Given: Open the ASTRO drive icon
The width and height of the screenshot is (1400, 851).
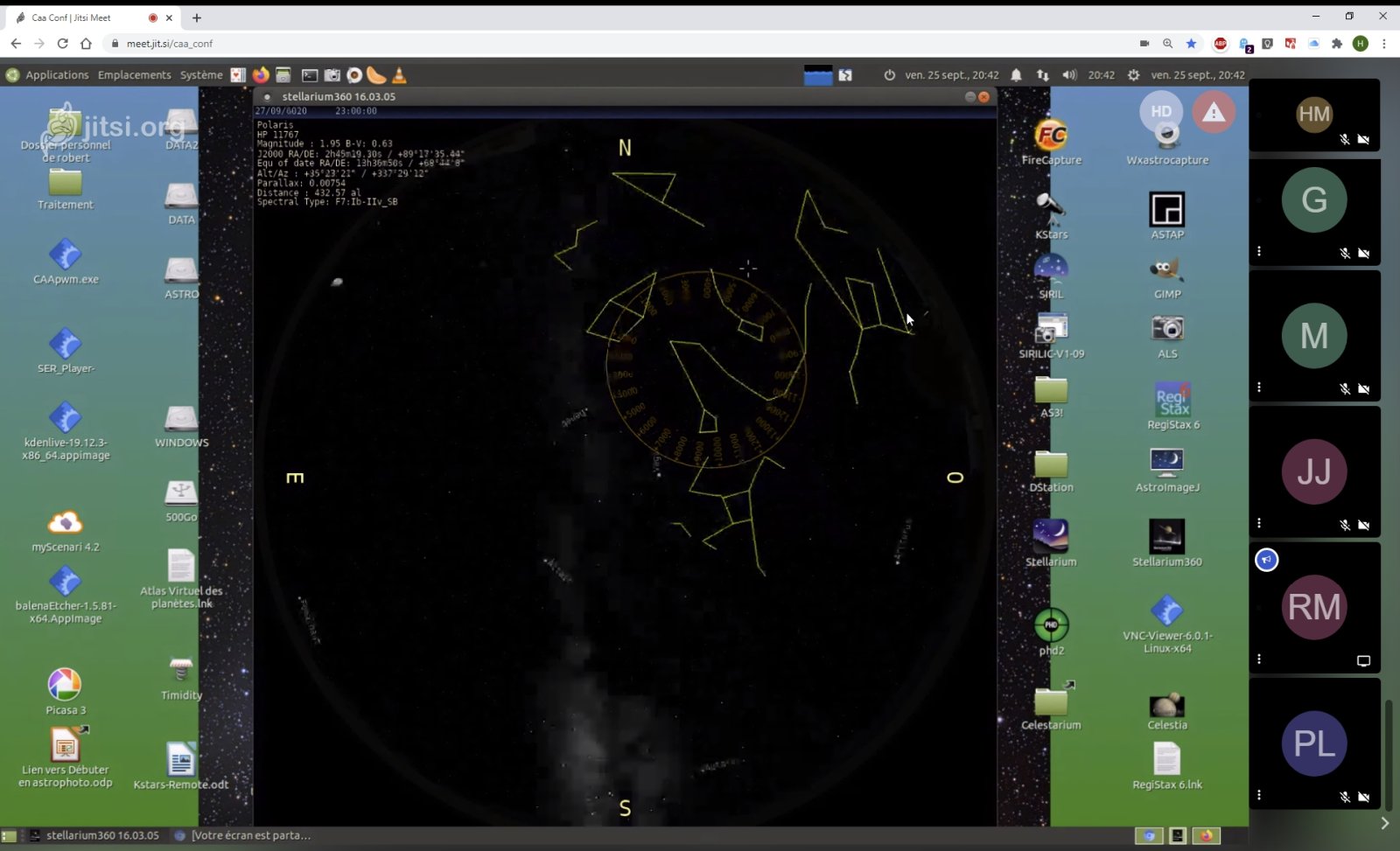Looking at the screenshot, I should pyautogui.click(x=181, y=269).
